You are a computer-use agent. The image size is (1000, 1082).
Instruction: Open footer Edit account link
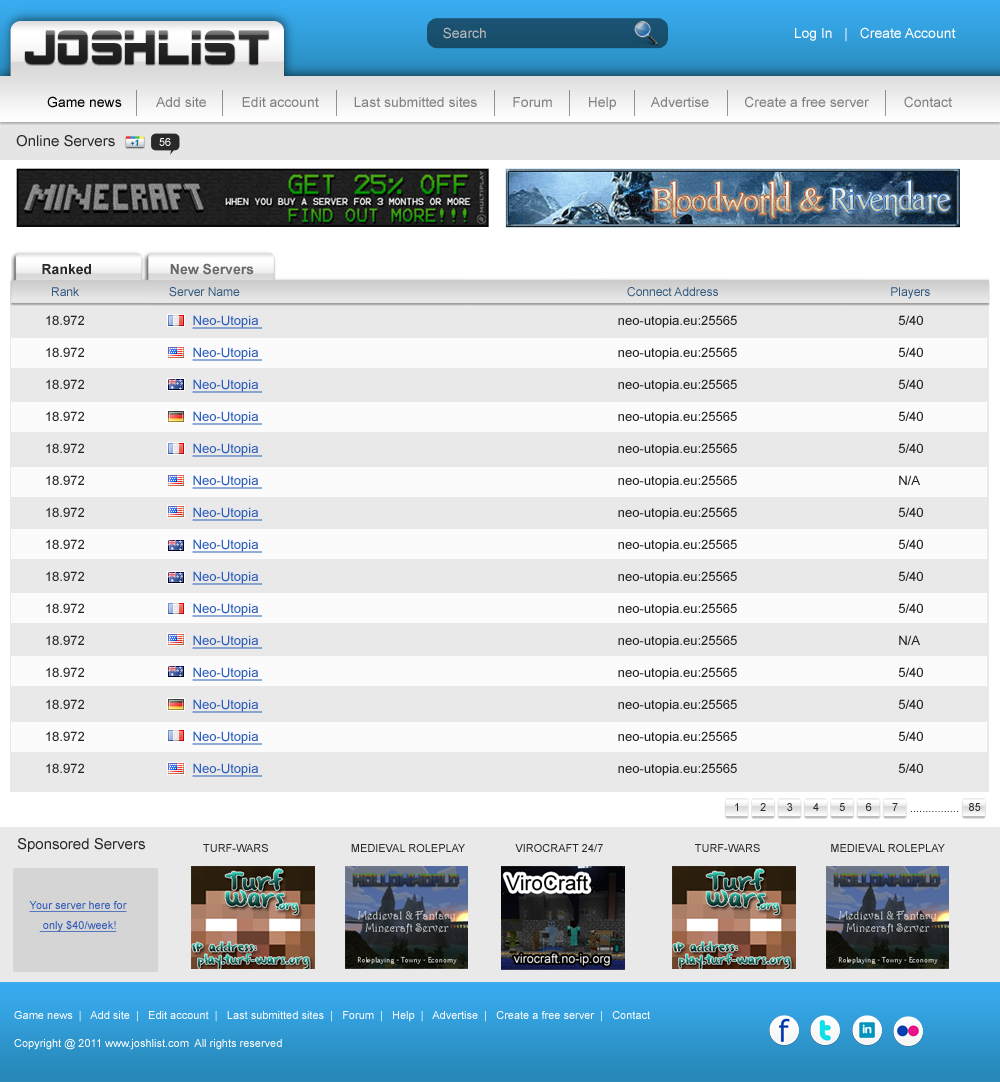tap(178, 1015)
